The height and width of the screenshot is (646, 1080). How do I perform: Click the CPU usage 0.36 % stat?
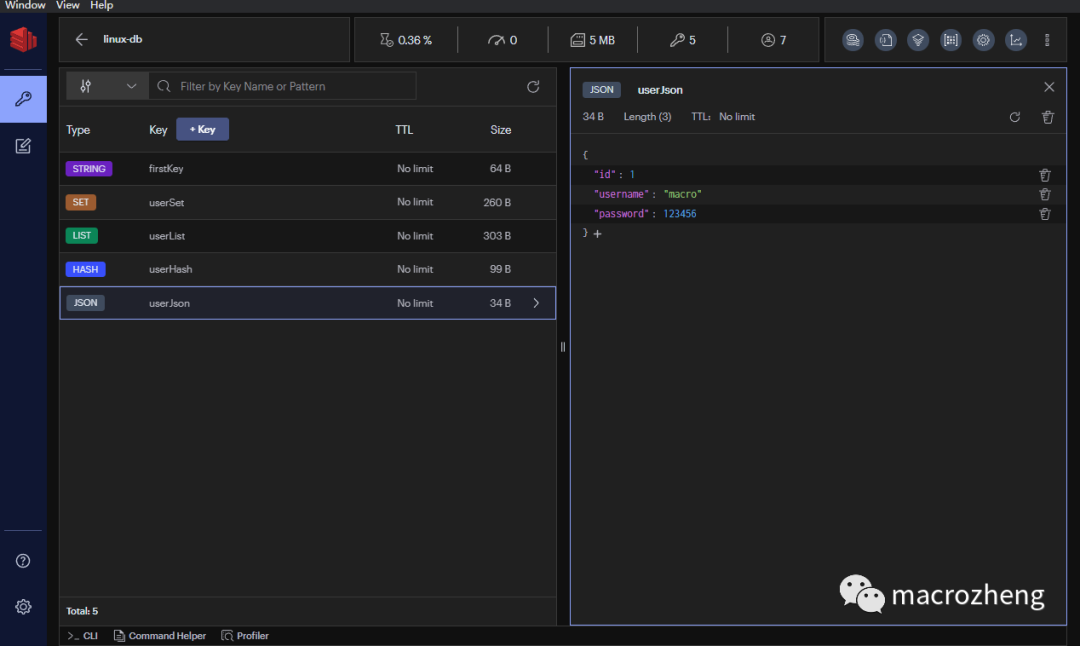tap(406, 40)
